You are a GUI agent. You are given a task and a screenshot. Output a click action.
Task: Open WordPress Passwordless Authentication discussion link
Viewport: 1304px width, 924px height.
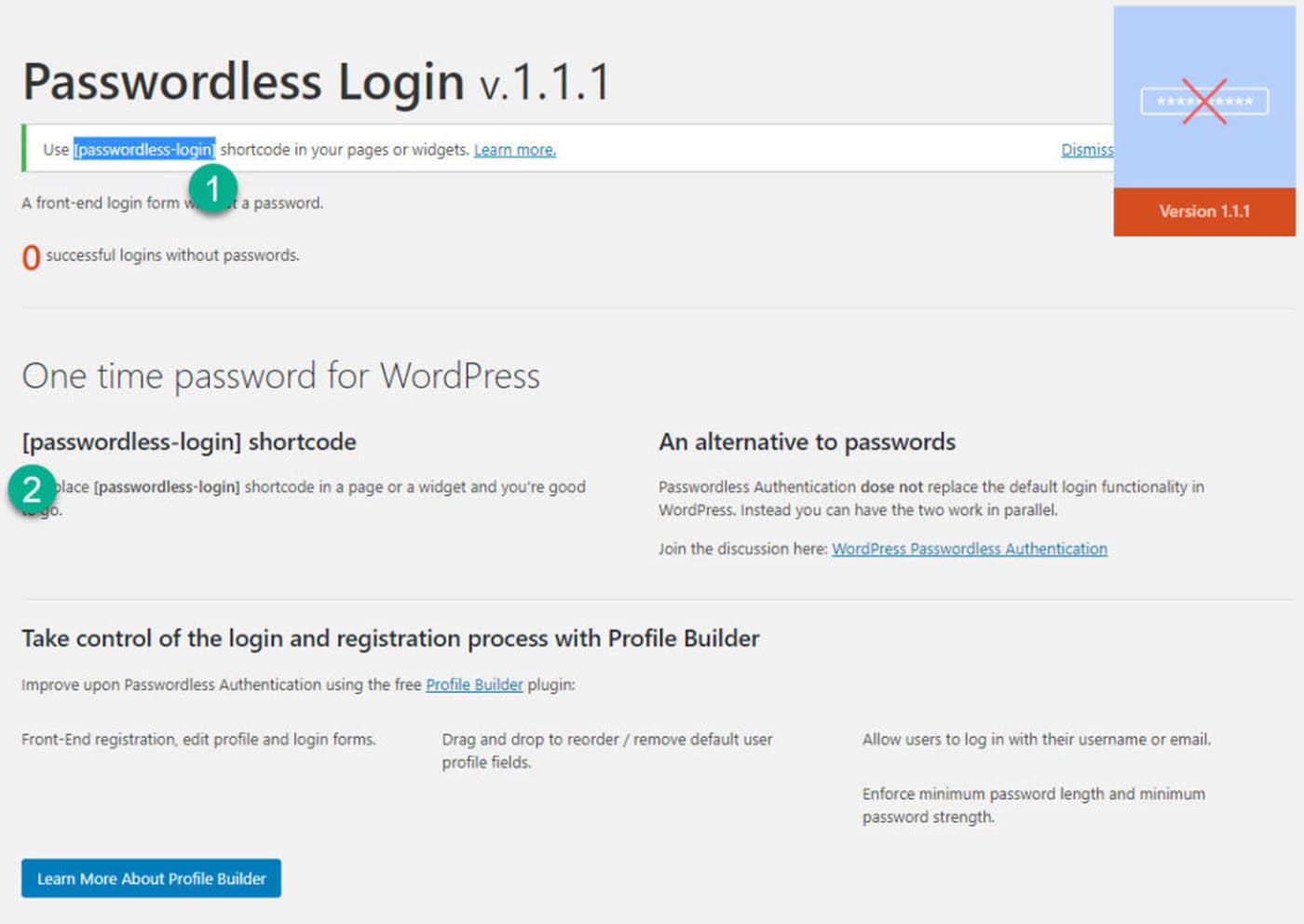[969, 550]
